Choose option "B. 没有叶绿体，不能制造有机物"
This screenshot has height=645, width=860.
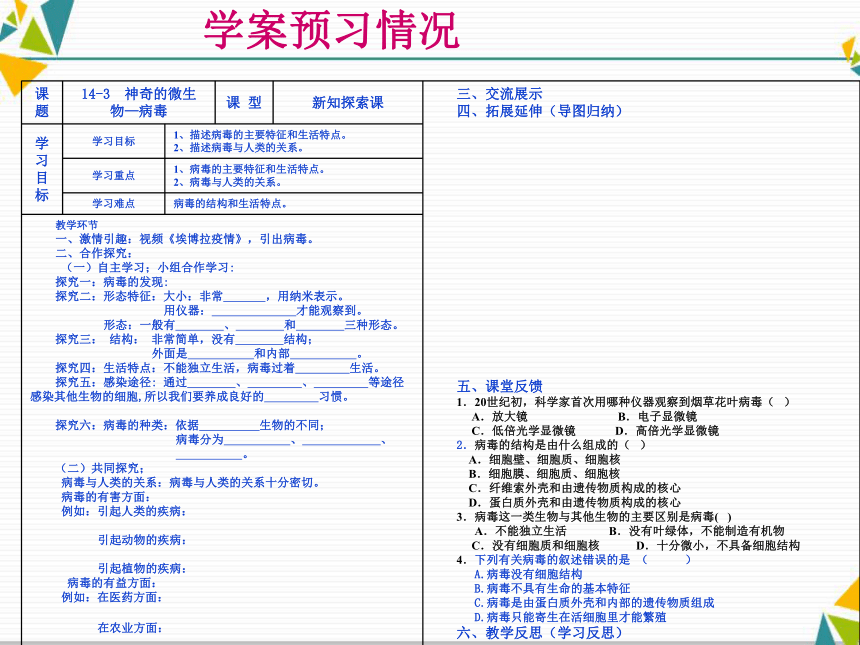[x=697, y=531]
